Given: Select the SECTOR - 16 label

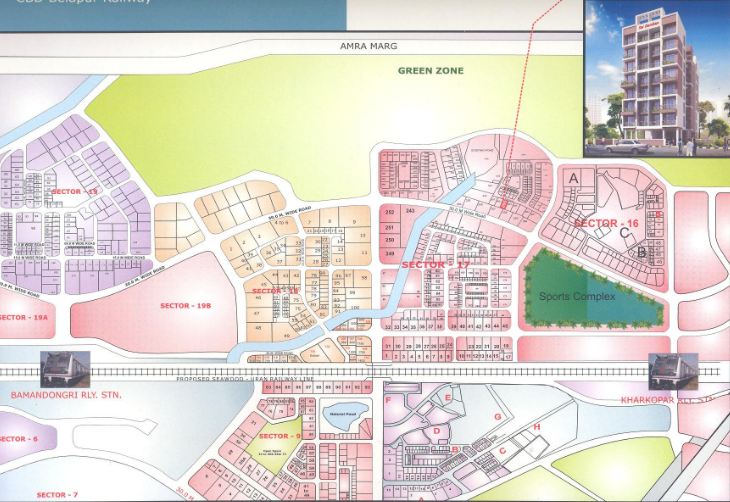Looking at the screenshot, I should click(x=607, y=223).
